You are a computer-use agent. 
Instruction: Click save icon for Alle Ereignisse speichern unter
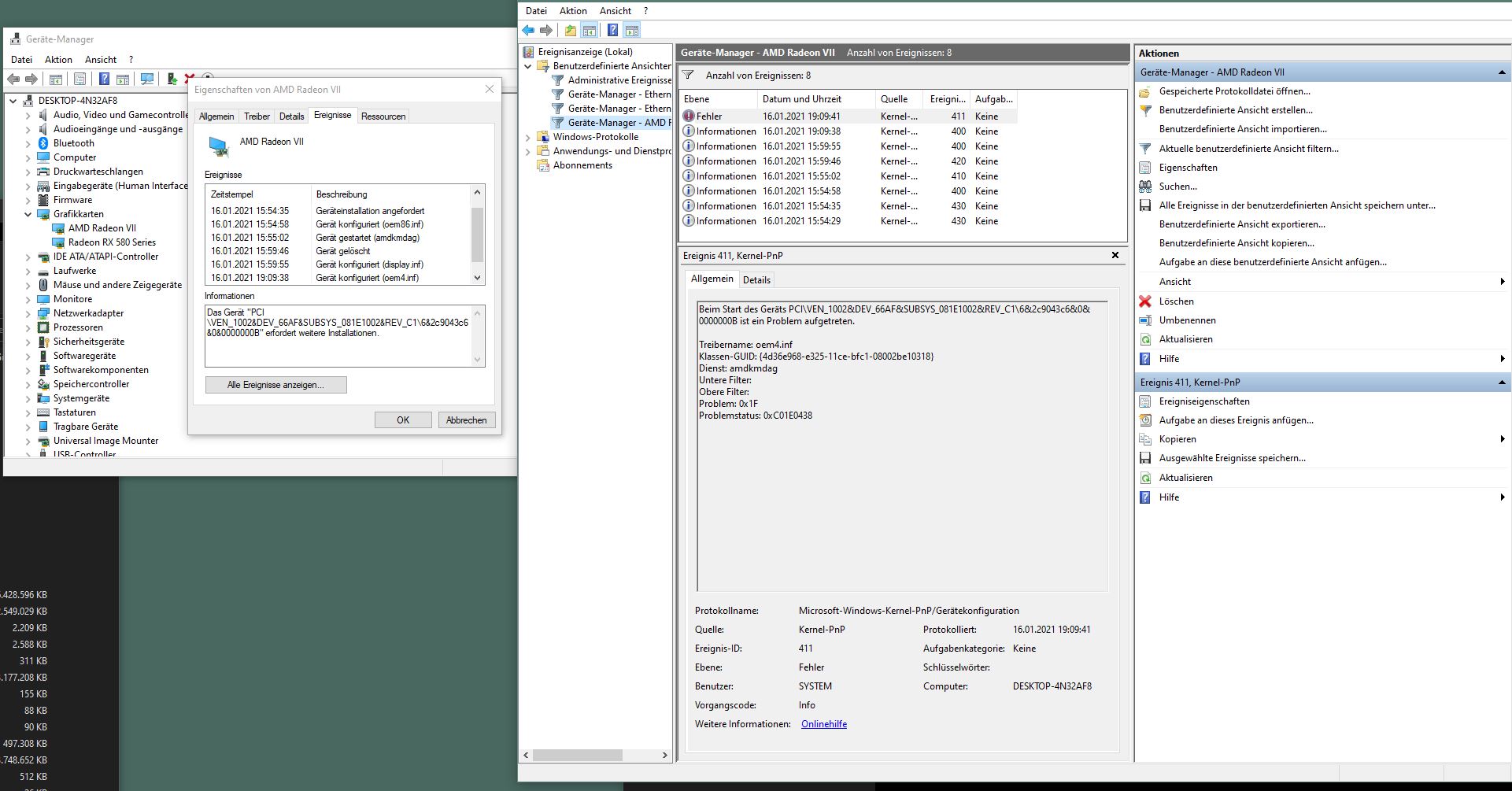coord(1145,205)
